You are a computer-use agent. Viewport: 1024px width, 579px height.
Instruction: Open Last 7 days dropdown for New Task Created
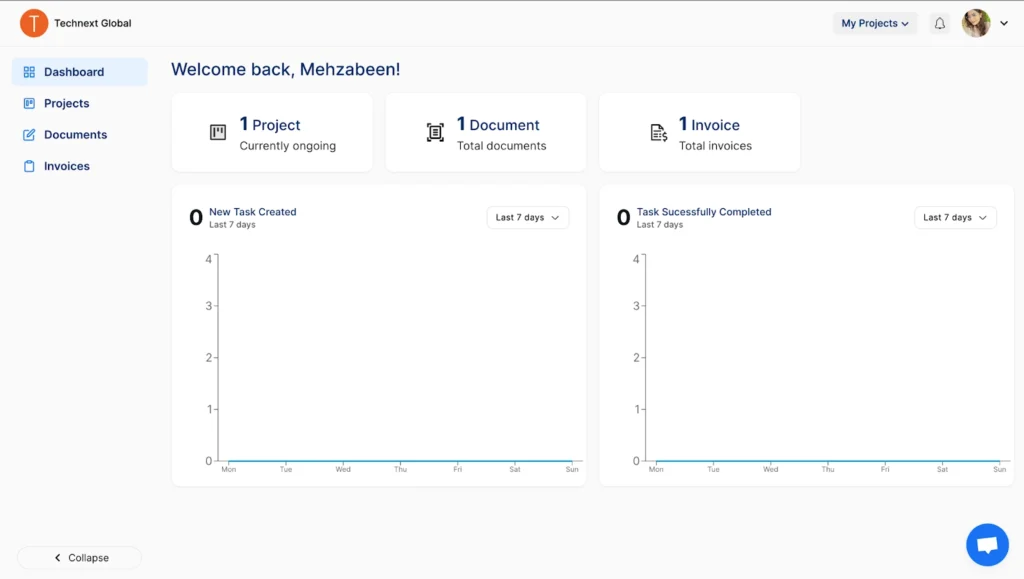pyautogui.click(x=527, y=217)
